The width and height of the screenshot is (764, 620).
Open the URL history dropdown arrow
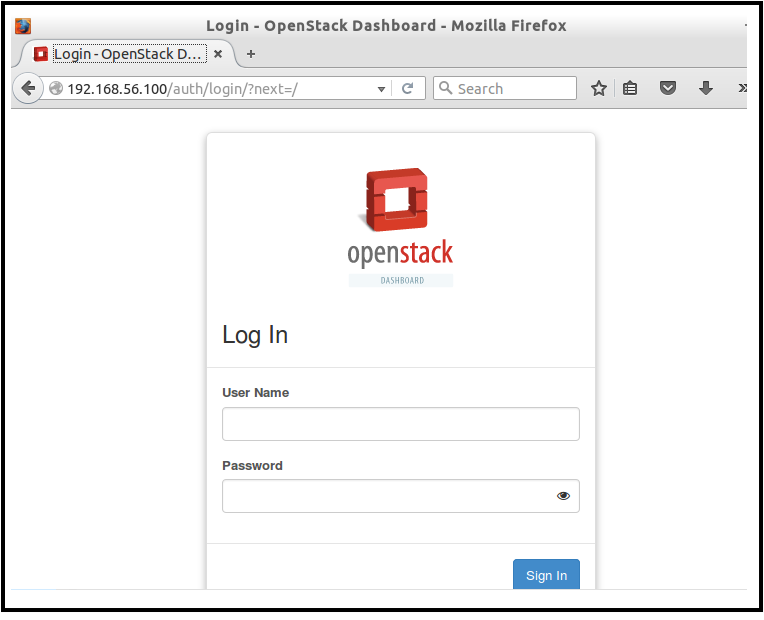[381, 89]
